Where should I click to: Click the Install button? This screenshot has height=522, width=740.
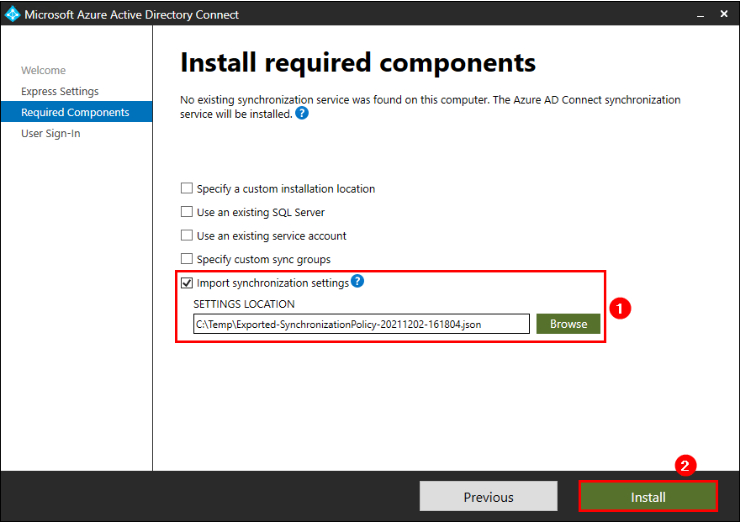coord(648,497)
